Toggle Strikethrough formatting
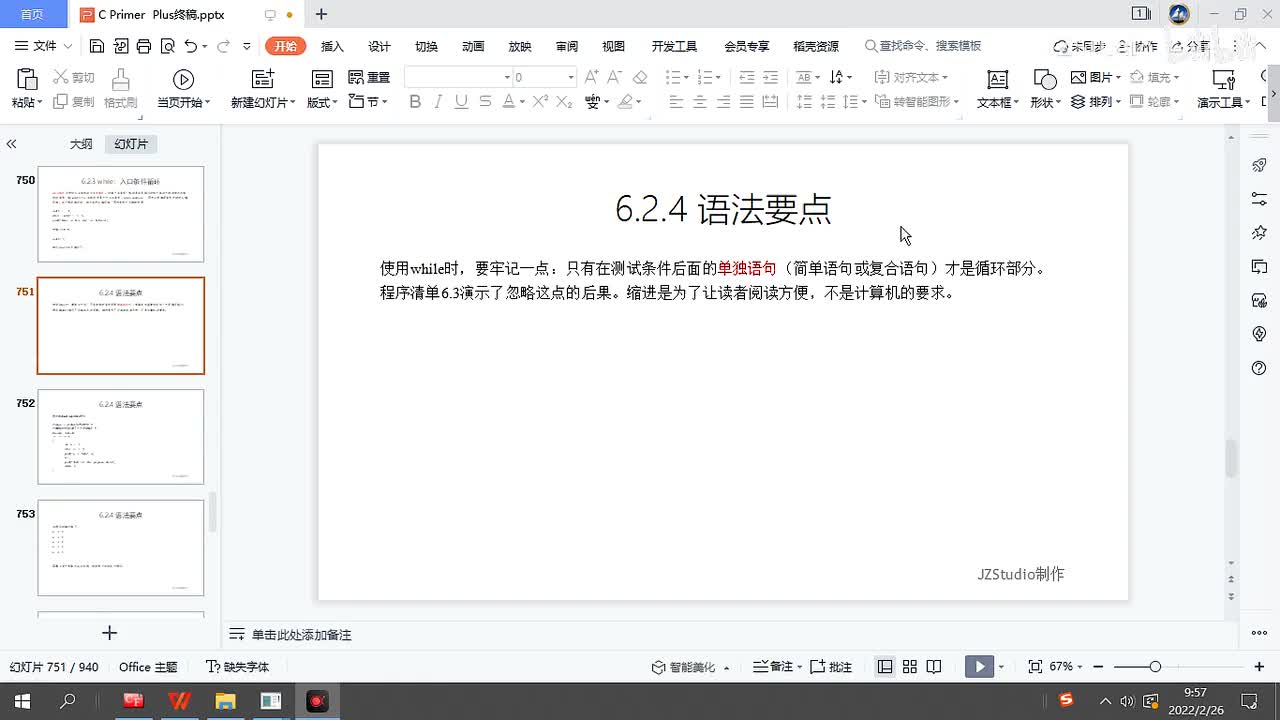 [x=485, y=101]
